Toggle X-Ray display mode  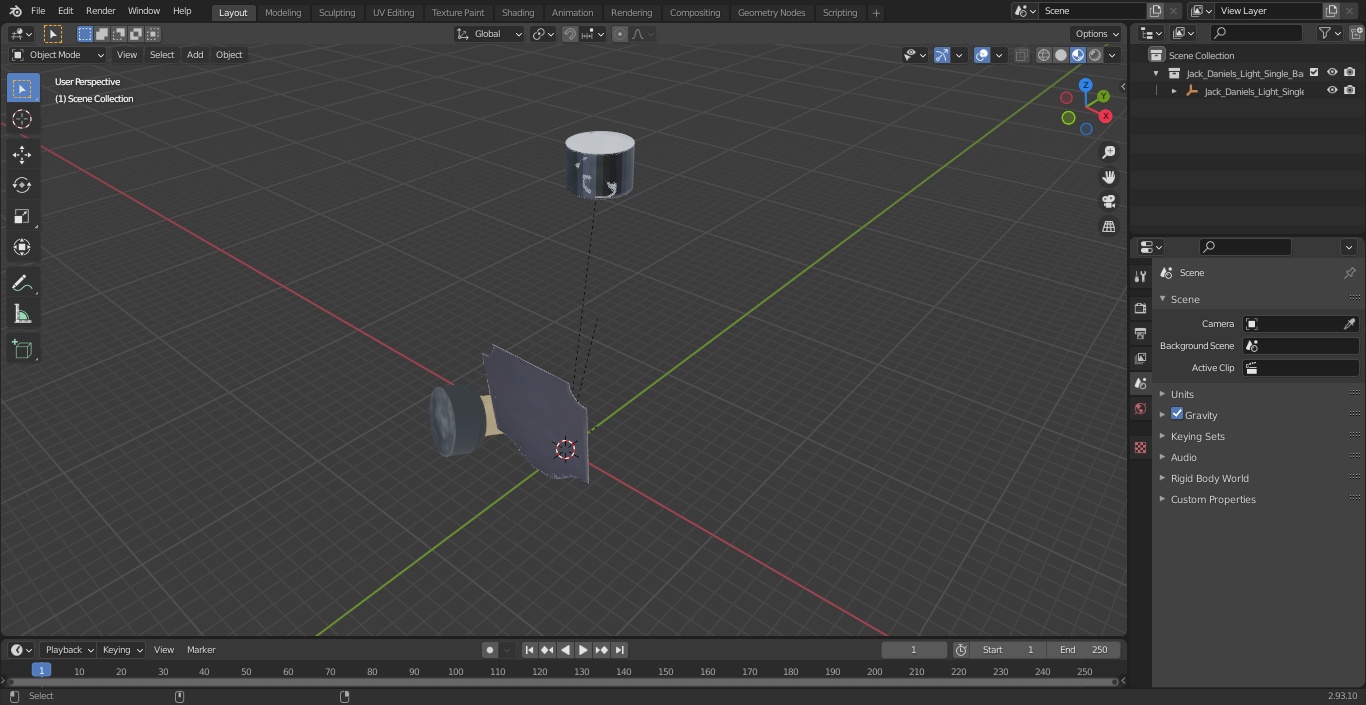coord(1021,55)
